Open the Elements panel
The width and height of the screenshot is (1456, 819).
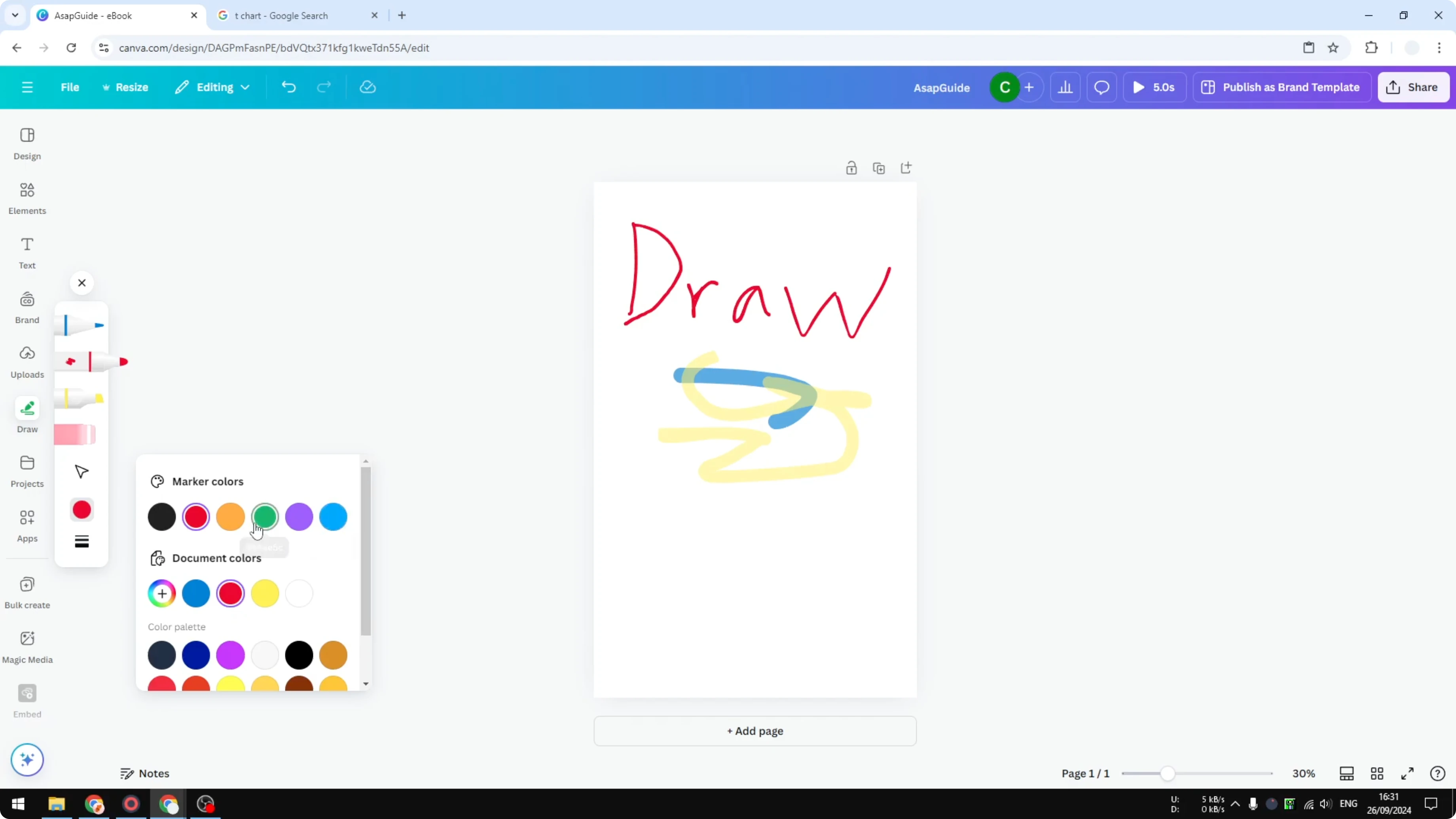(x=27, y=198)
